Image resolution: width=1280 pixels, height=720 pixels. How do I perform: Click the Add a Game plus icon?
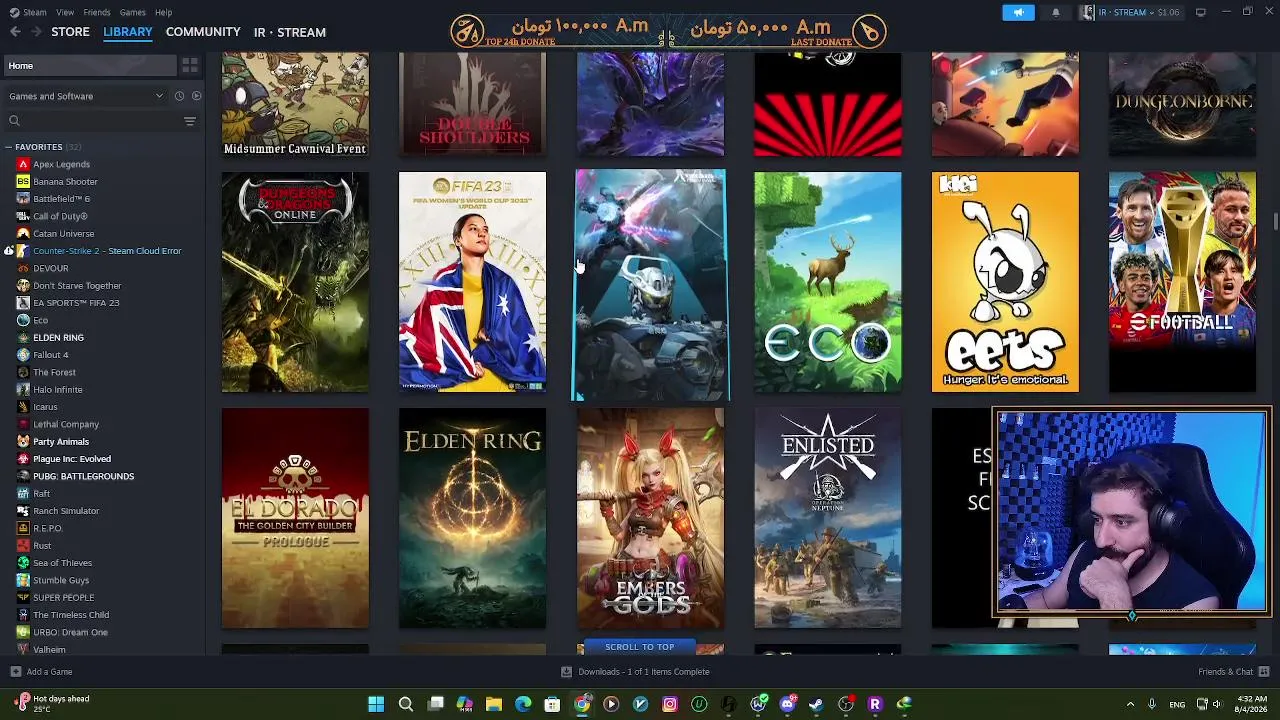pos(15,672)
